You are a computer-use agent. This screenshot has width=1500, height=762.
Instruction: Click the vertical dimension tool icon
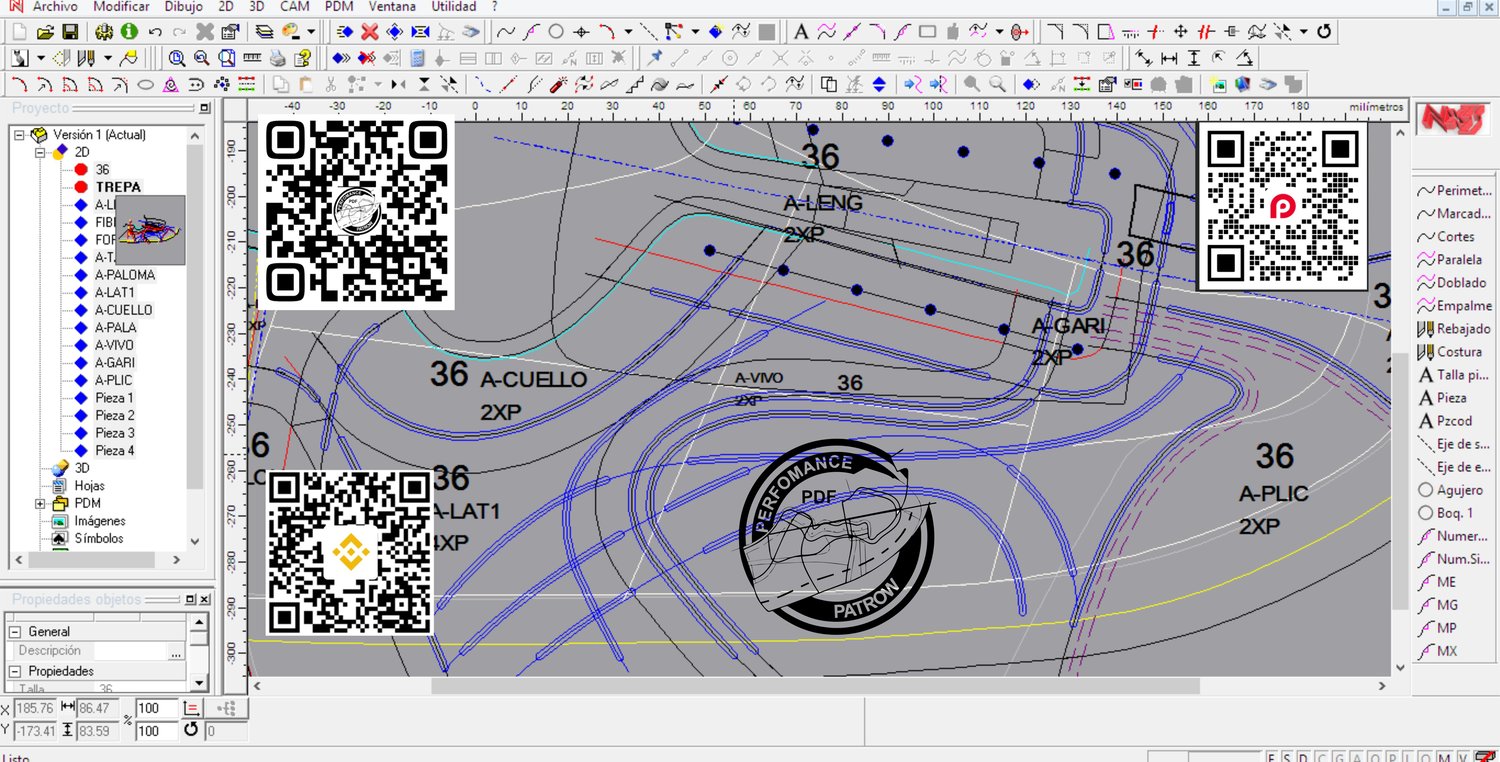pos(1194,58)
